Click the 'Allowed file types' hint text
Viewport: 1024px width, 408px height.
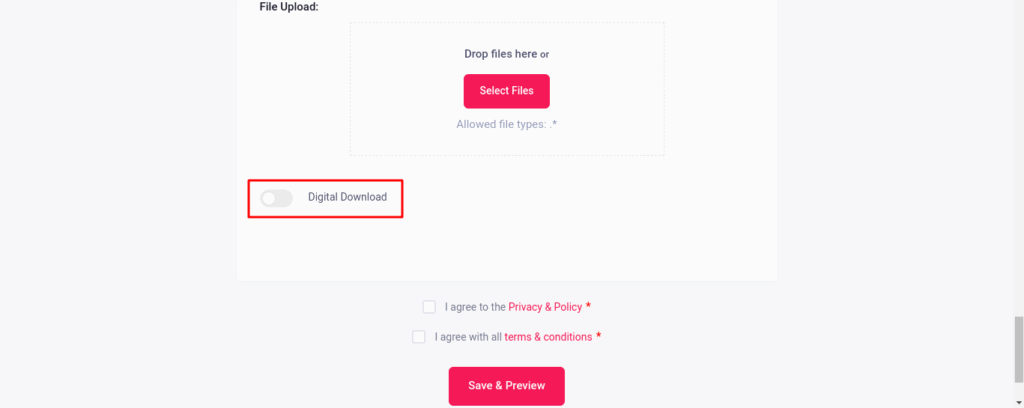pyautogui.click(x=506, y=124)
